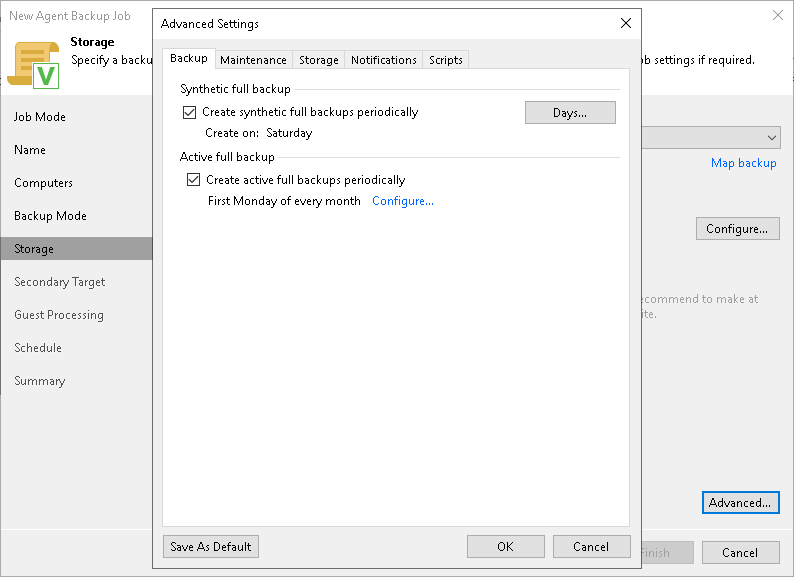Close the Advanced Settings dialog with X
Viewport: 794px width, 577px height.
[x=626, y=23]
